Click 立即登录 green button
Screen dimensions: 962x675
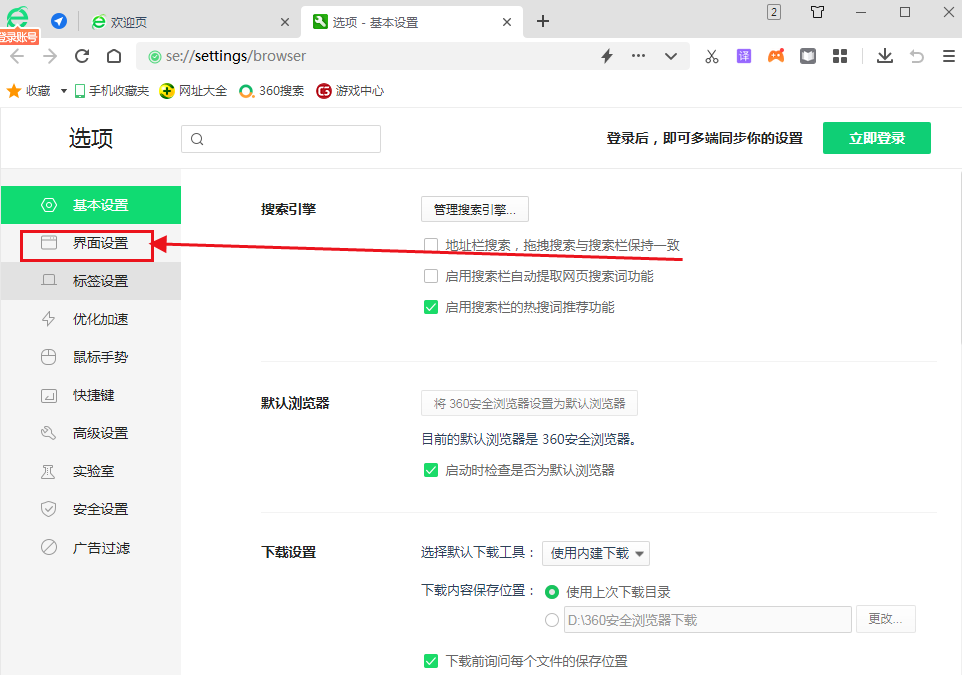point(877,138)
